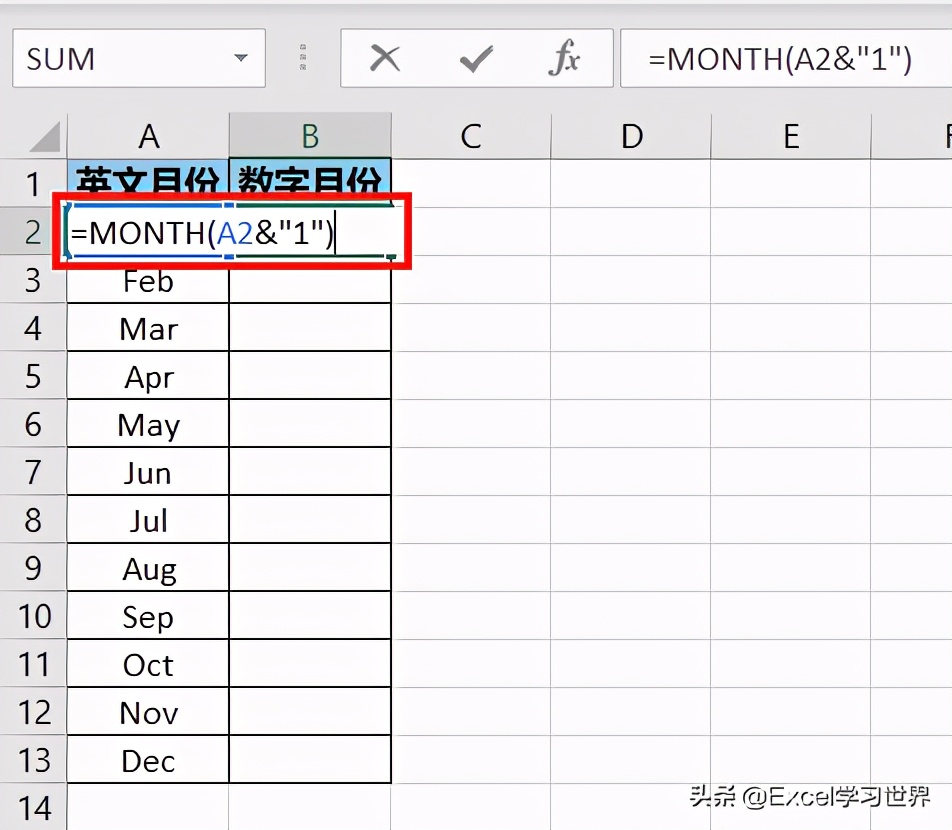Click the formula bar resize dots handle
Screen dimensions: 952x830
pos(303,57)
